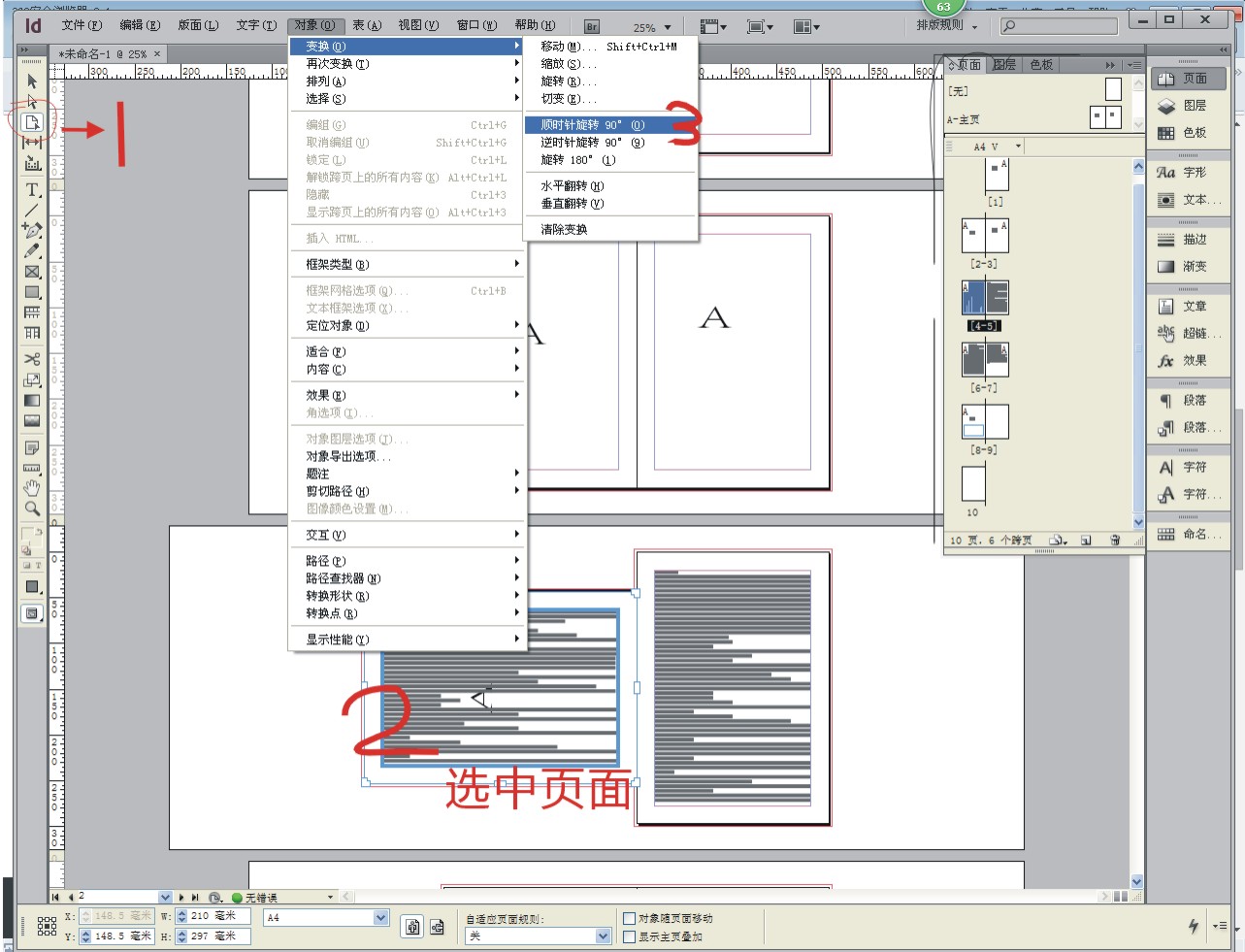Open the 无错误 preflight dropdown
Screen dimensions: 1245x952
tap(331, 898)
